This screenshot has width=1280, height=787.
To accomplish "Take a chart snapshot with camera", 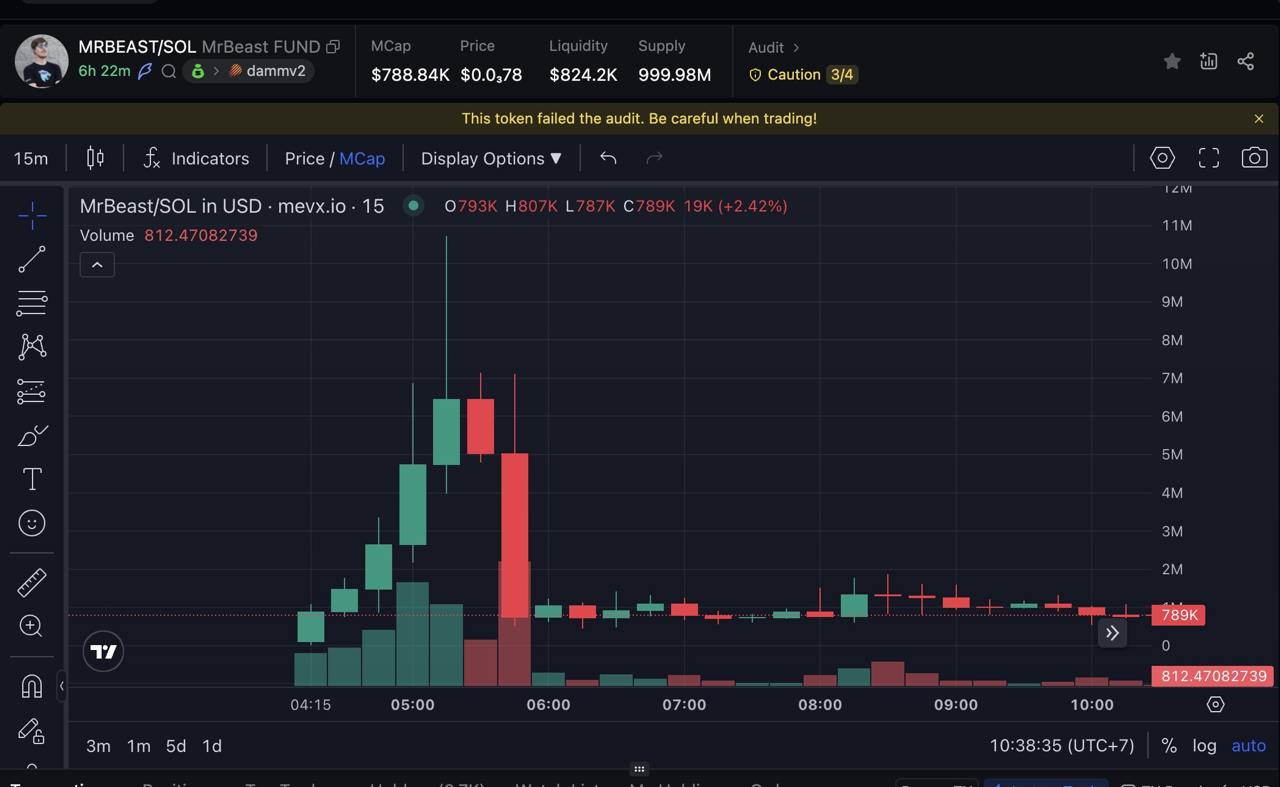I will coord(1254,158).
